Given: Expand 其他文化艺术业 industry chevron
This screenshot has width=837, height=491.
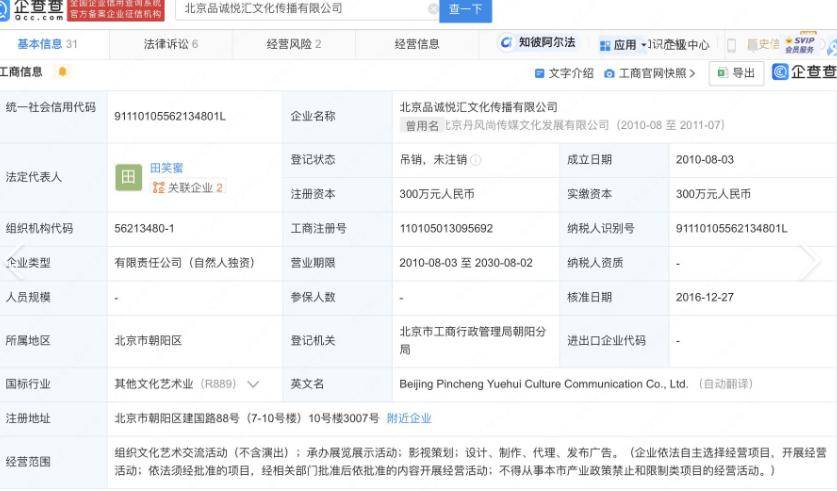Looking at the screenshot, I should tap(253, 384).
